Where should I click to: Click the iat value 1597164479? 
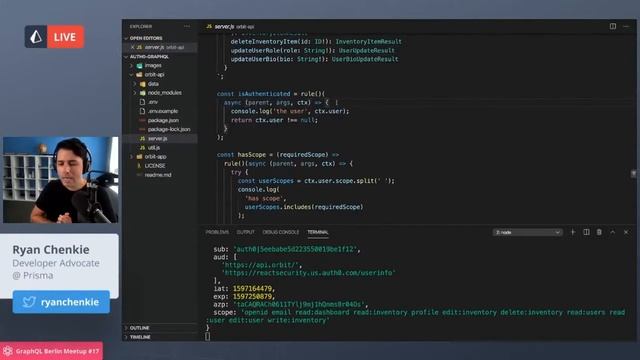click(x=252, y=289)
